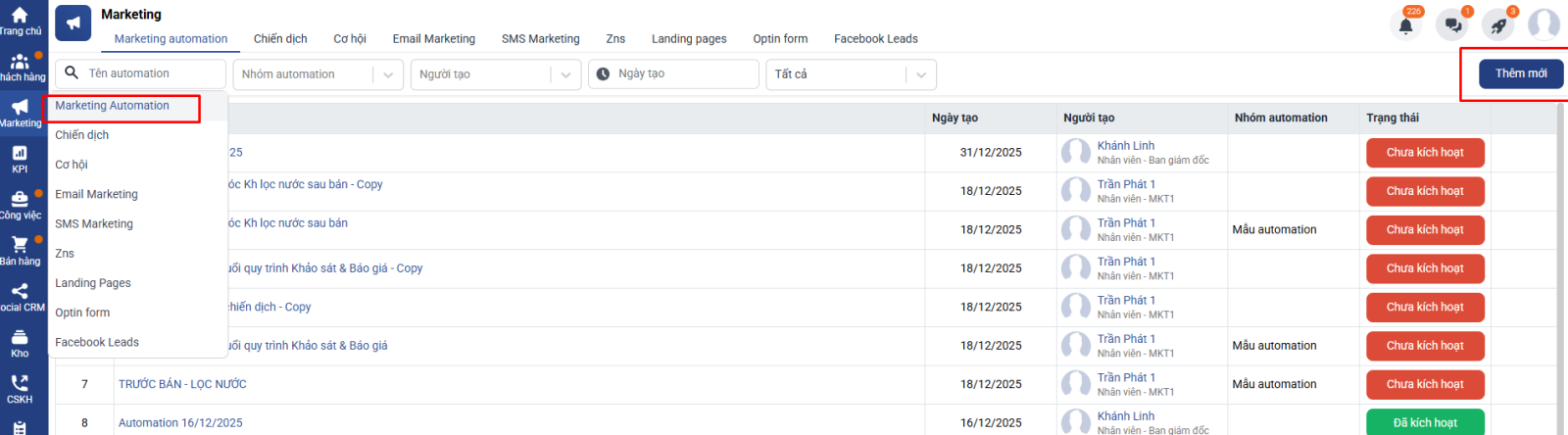
Task: Open the Tất cả status dropdown
Action: [x=919, y=74]
